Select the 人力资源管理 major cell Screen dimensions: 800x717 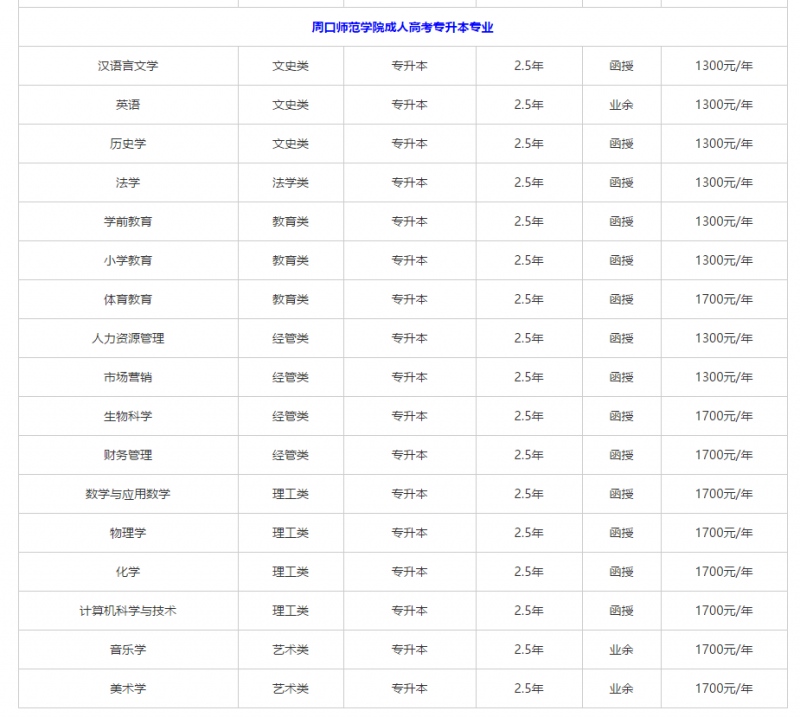[128, 338]
